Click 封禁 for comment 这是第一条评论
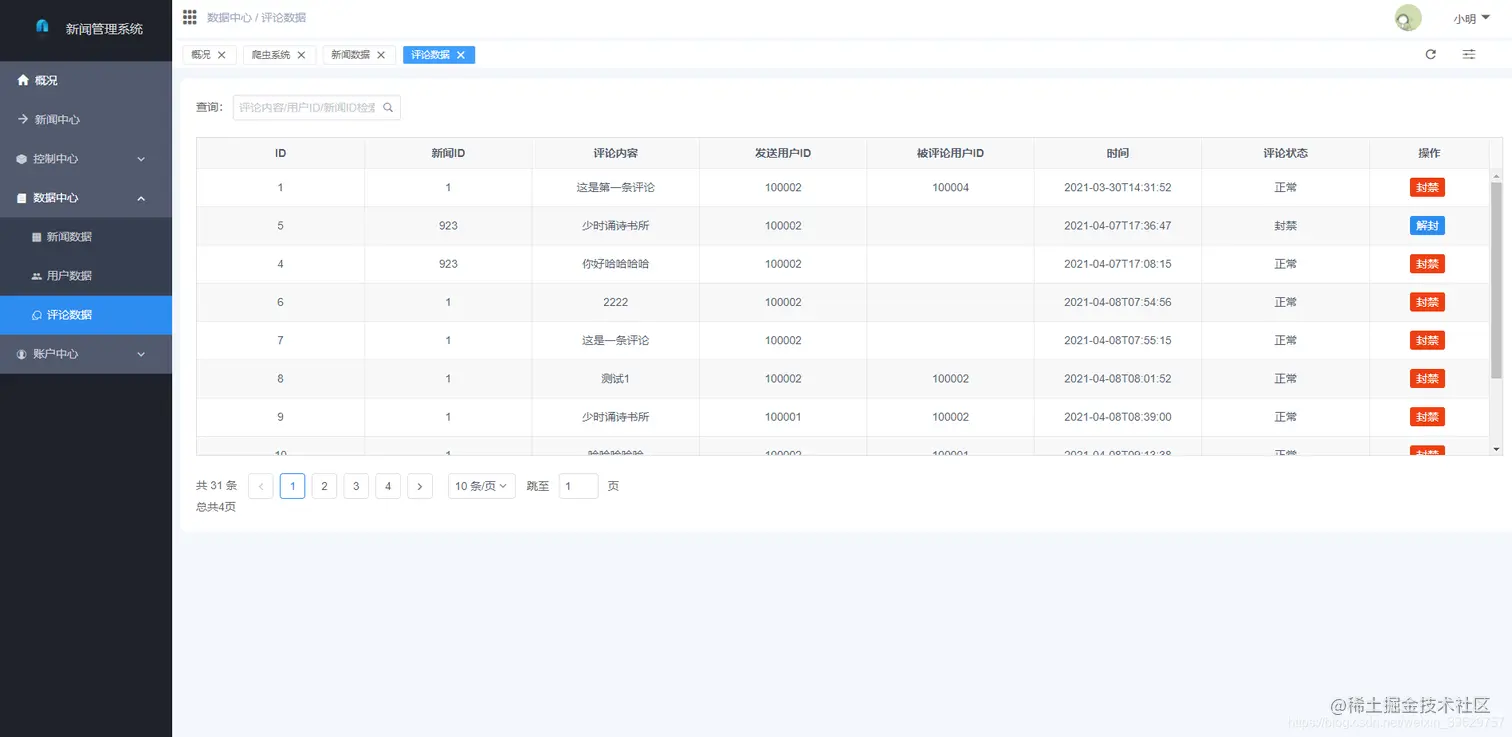1512x737 pixels. pyautogui.click(x=1427, y=187)
